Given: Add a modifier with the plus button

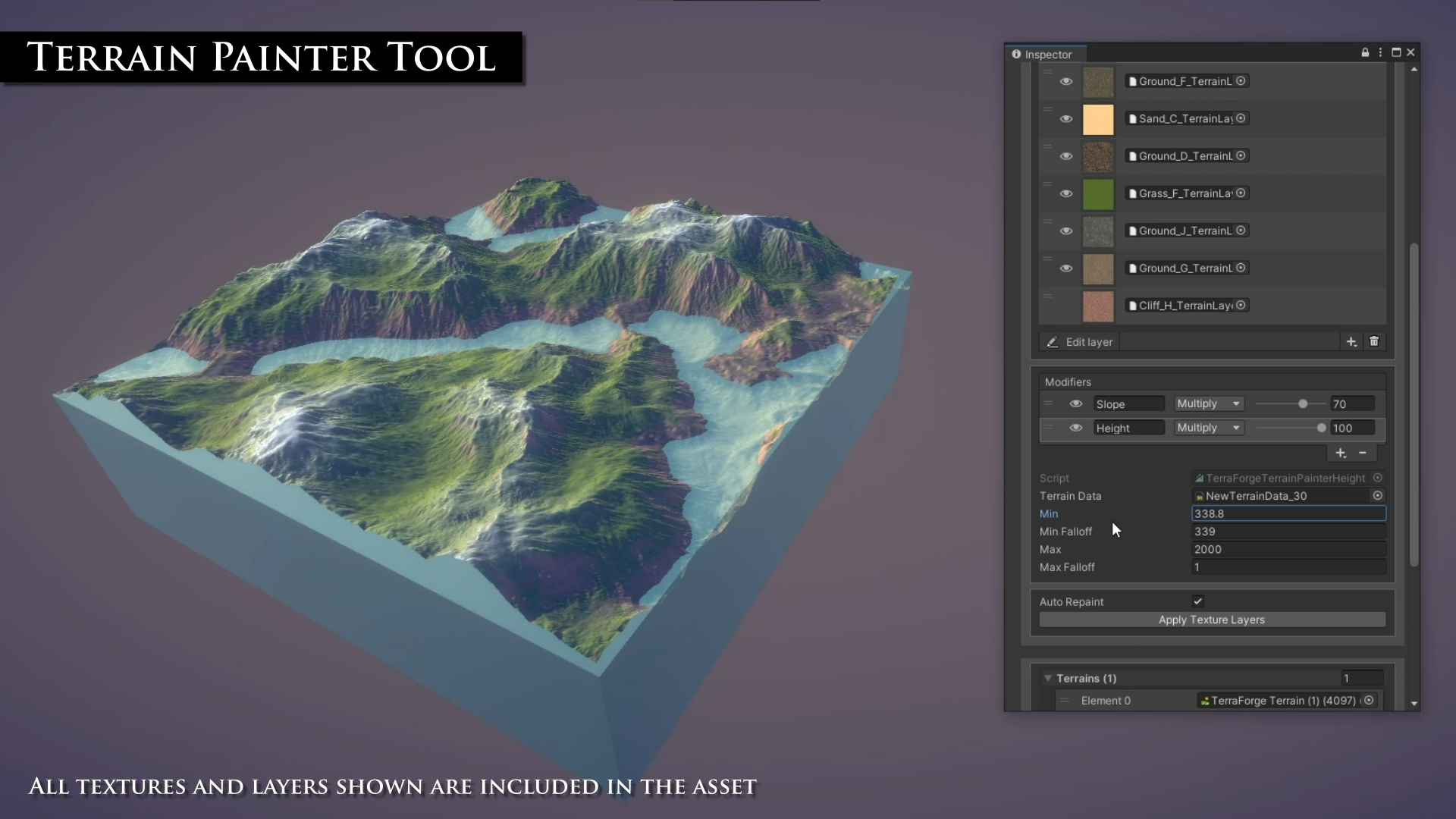Looking at the screenshot, I should click(1341, 453).
